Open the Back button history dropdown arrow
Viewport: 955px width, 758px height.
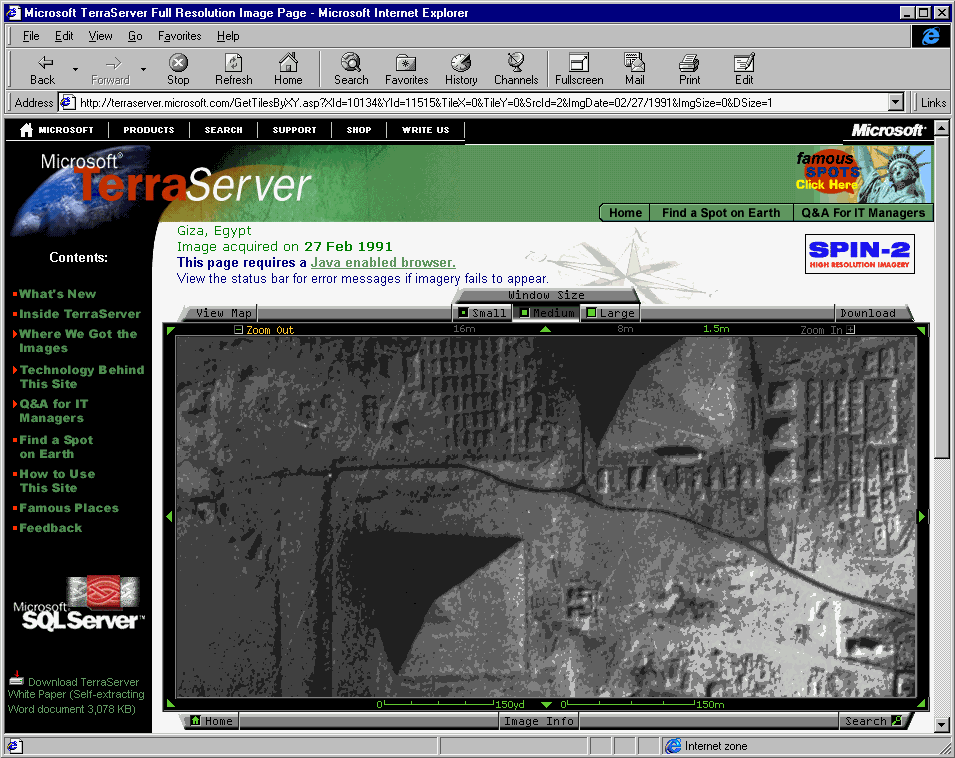(76, 69)
